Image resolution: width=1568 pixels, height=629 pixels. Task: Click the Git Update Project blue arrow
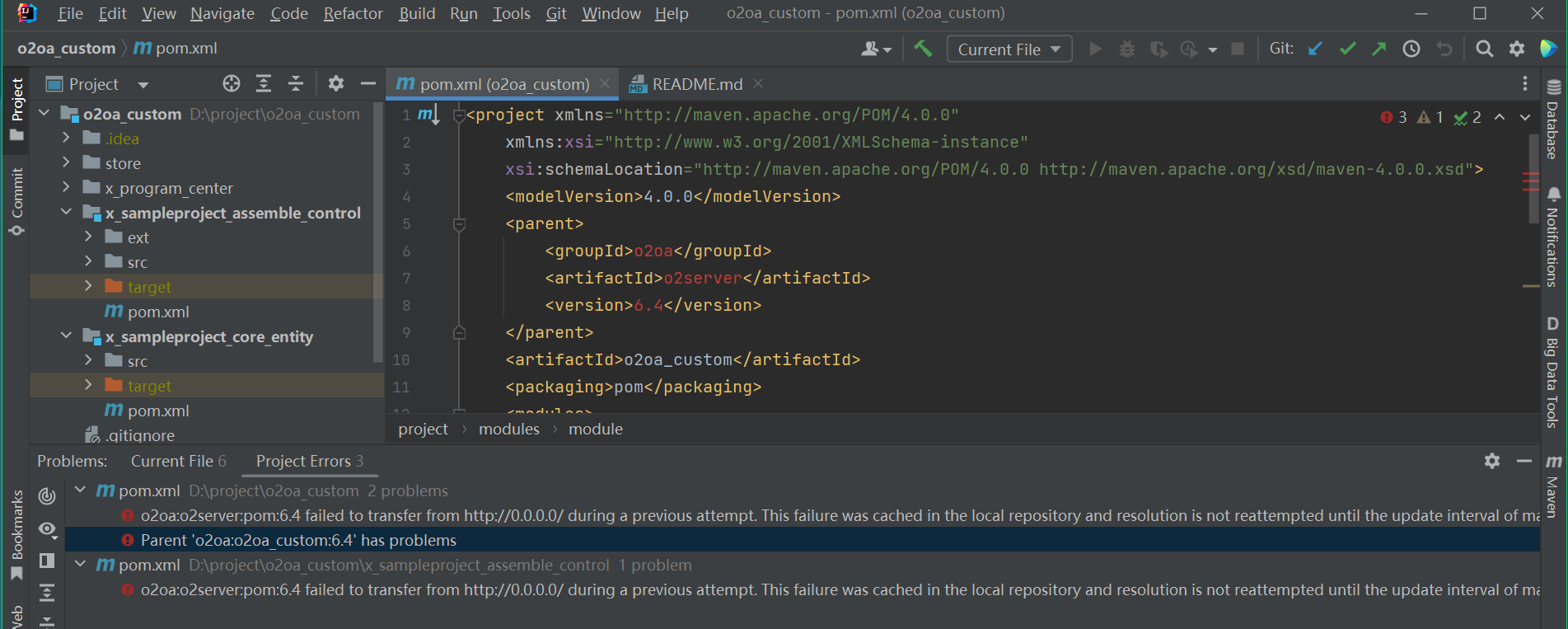tap(1316, 49)
